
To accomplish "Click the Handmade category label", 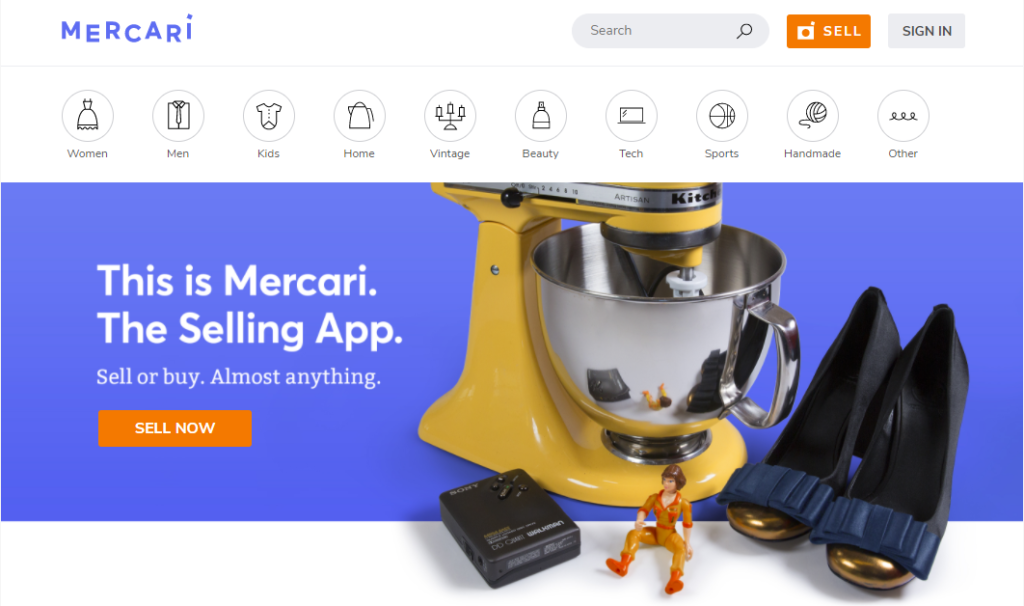I will coord(812,153).
